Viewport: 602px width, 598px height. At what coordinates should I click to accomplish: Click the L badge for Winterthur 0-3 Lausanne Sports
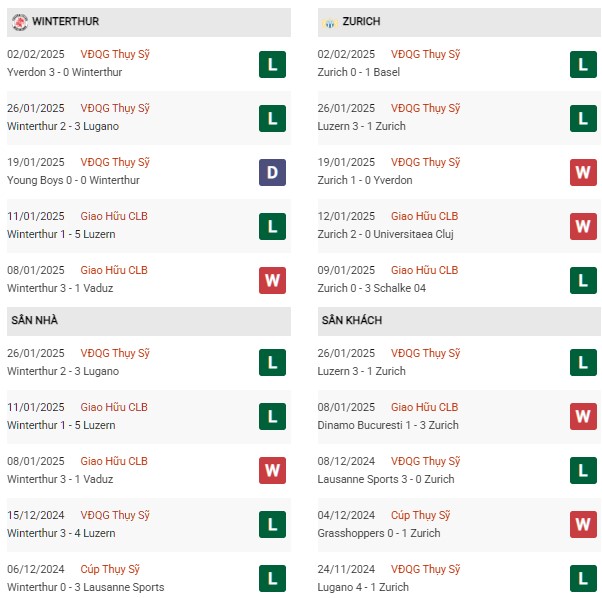tap(272, 578)
